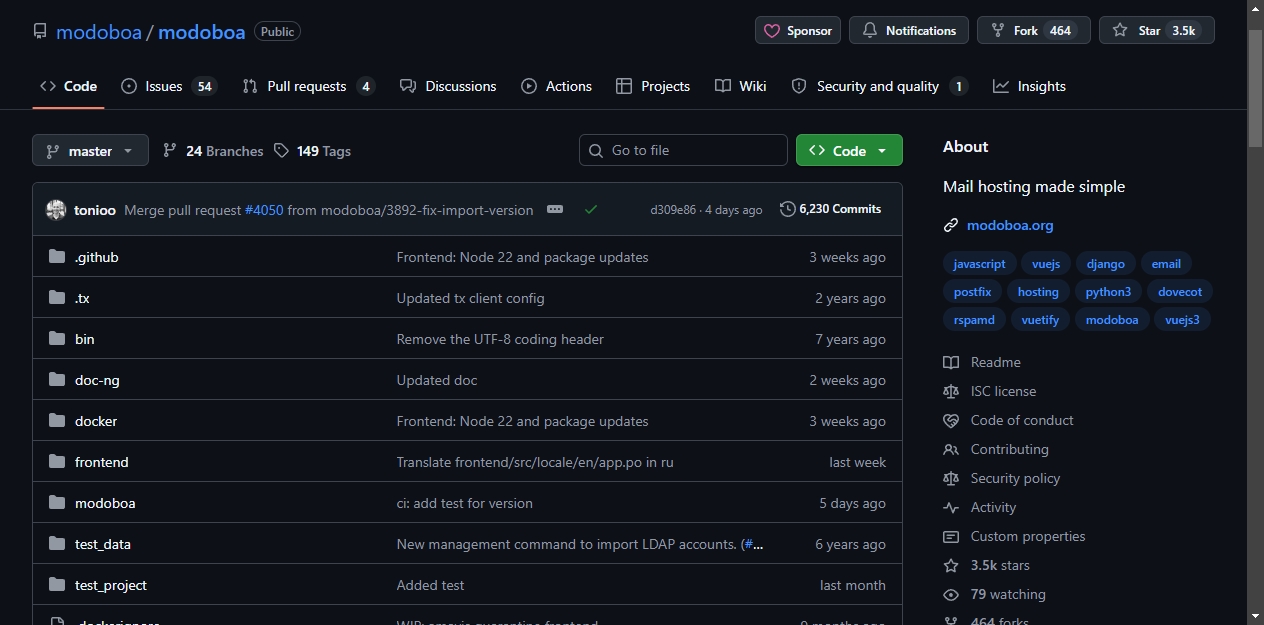This screenshot has width=1264, height=625.
Task: Open the Actions tab
Action: 556,86
